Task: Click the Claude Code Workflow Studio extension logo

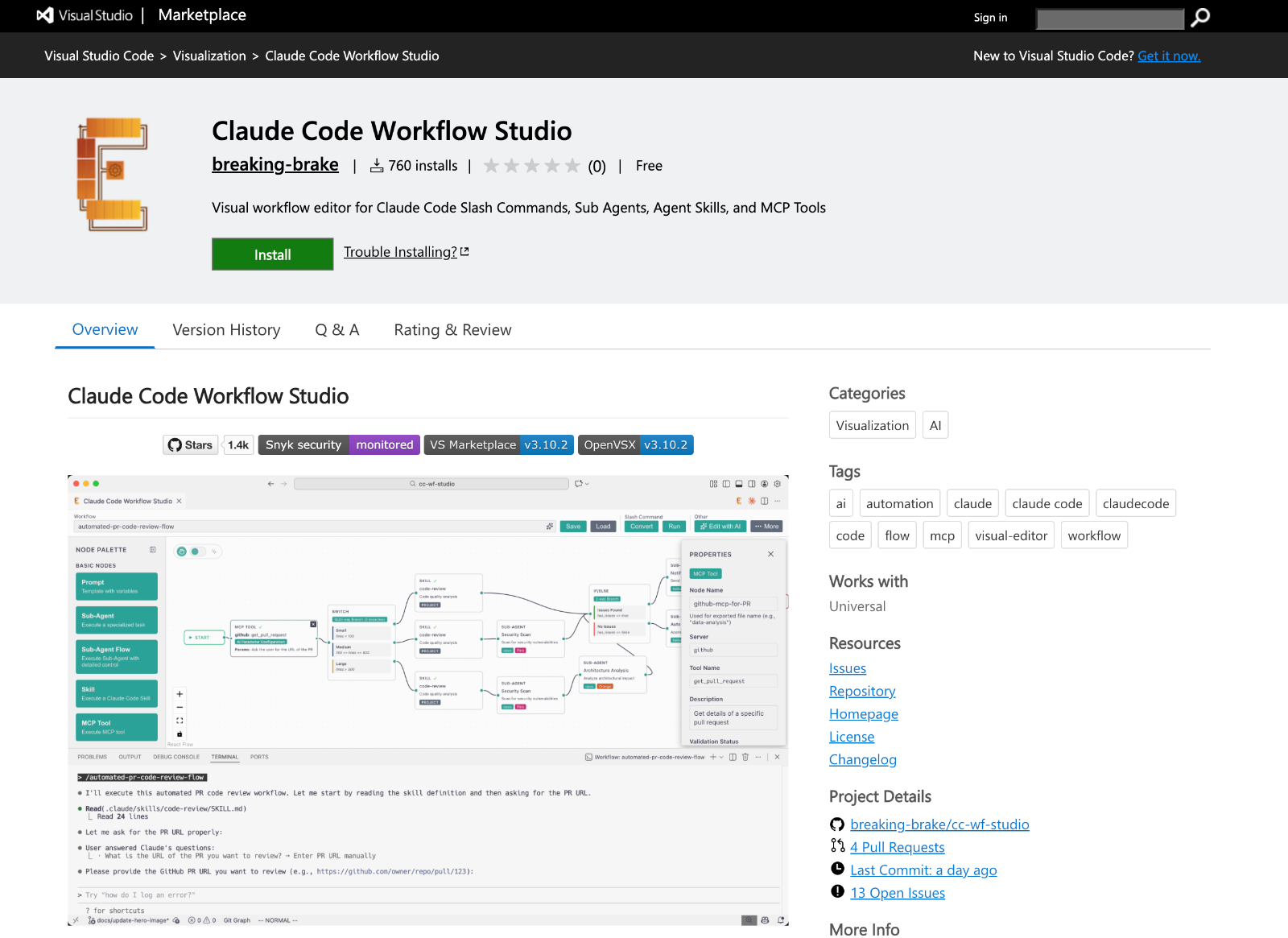Action: click(x=113, y=174)
